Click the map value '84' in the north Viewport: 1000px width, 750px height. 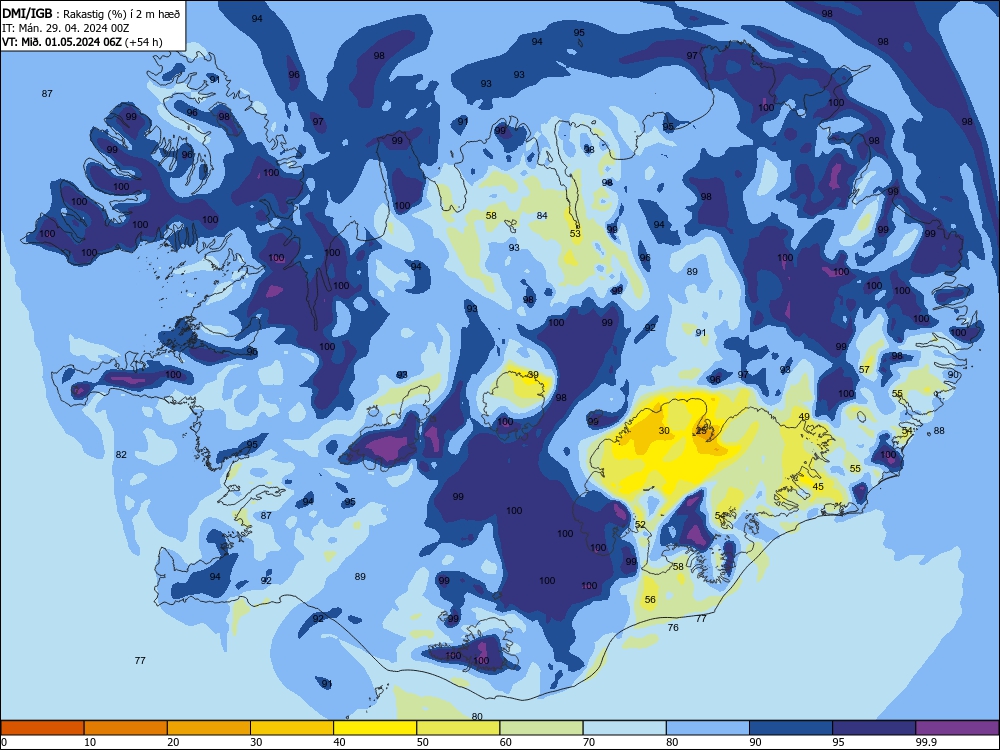[x=542, y=216]
